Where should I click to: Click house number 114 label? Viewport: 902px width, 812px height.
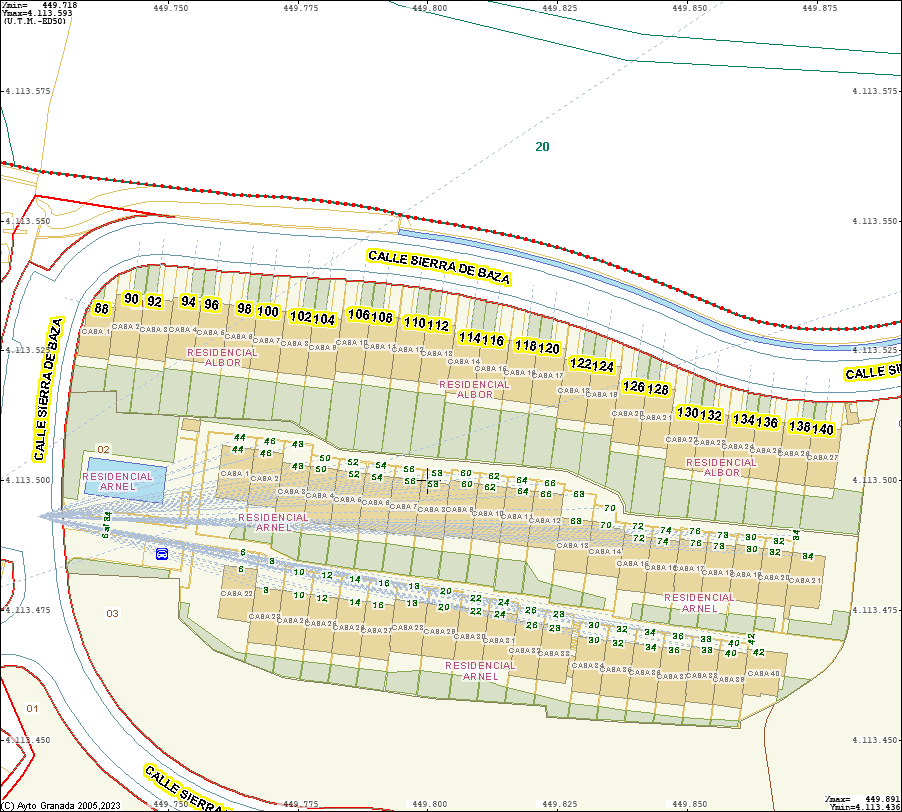point(469,338)
